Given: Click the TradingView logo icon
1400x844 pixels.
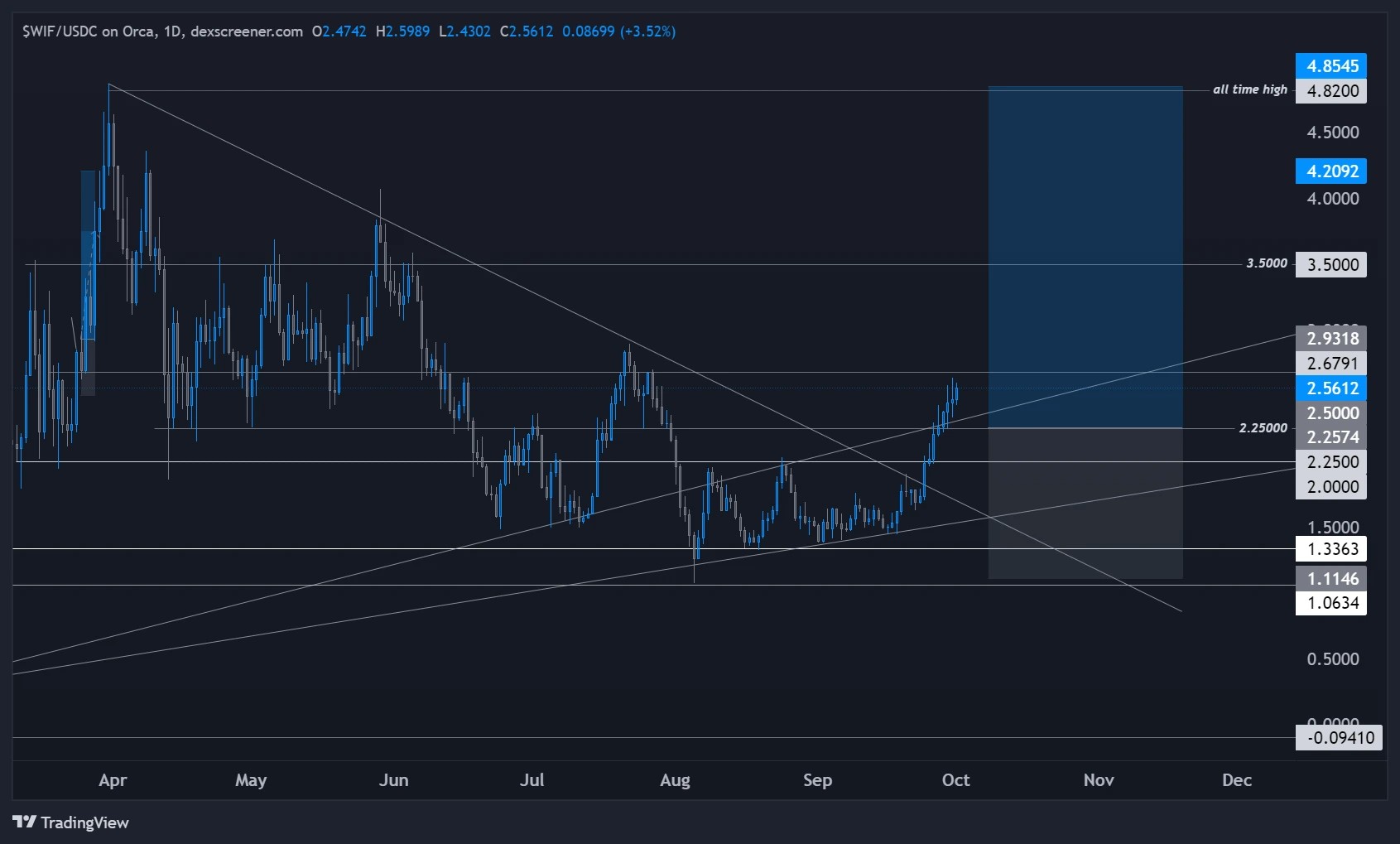Looking at the screenshot, I should [24, 822].
